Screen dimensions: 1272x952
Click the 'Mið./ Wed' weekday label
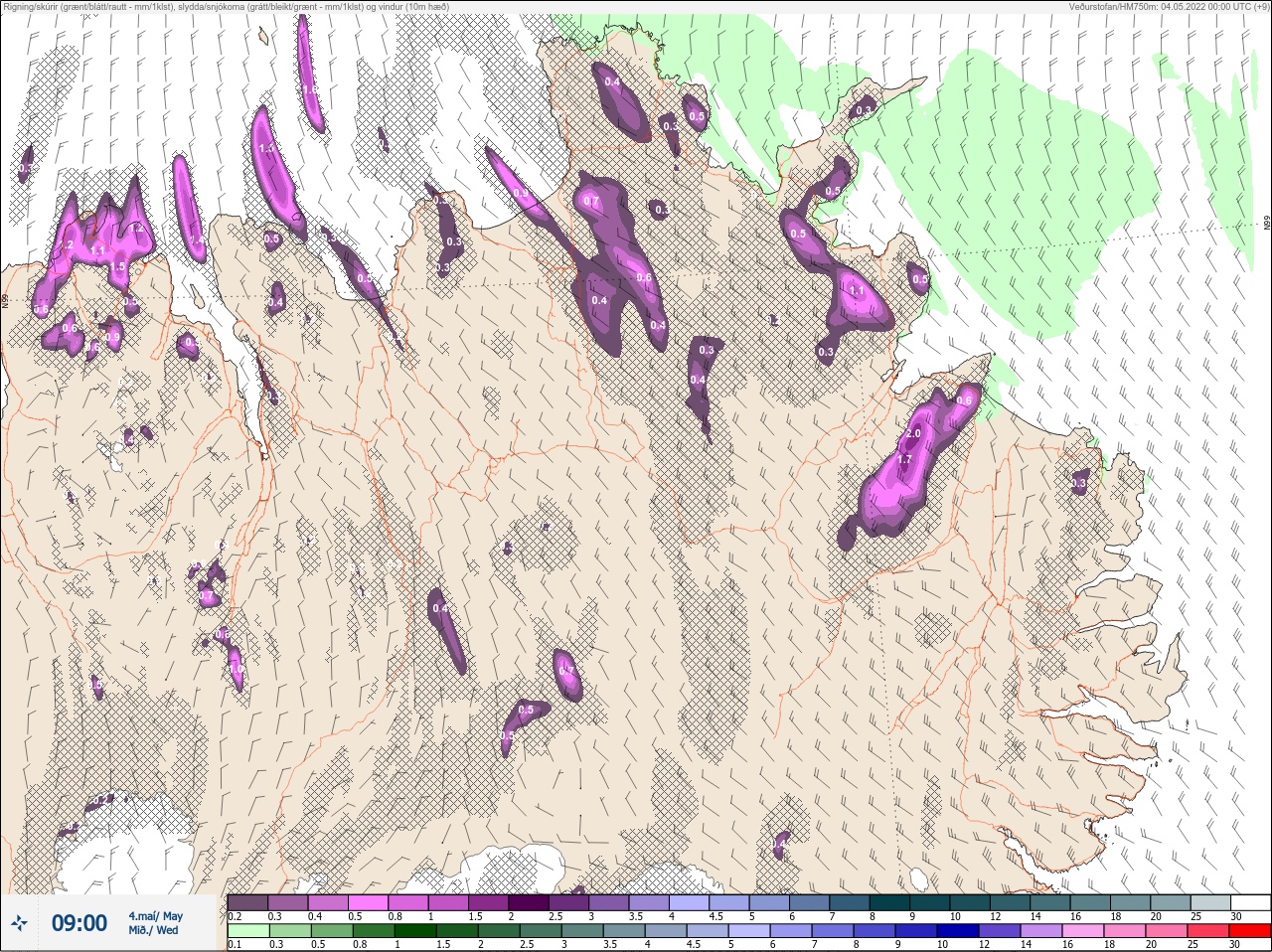pos(153,930)
